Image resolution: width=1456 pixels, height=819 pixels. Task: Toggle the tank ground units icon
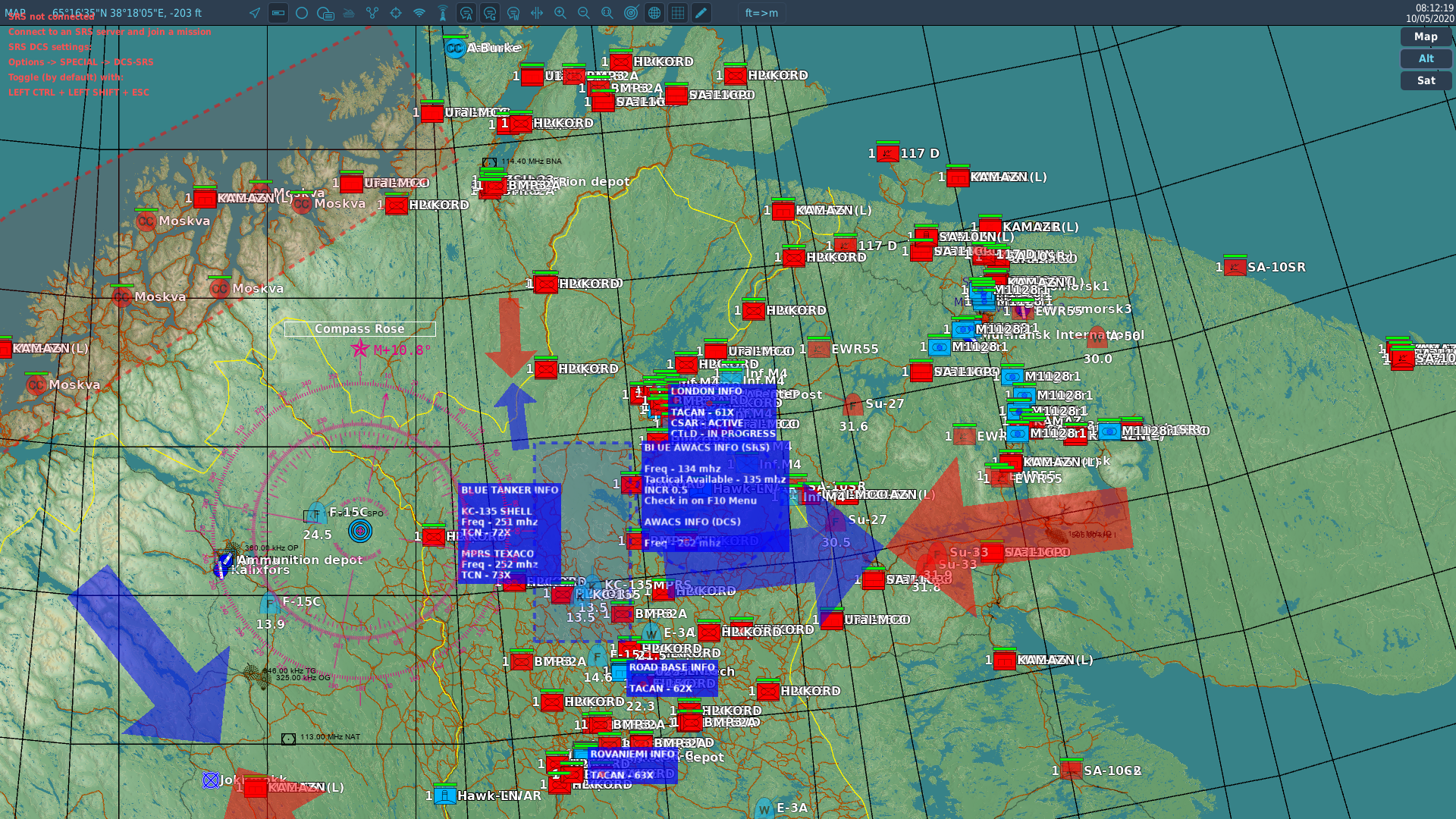pos(349,13)
